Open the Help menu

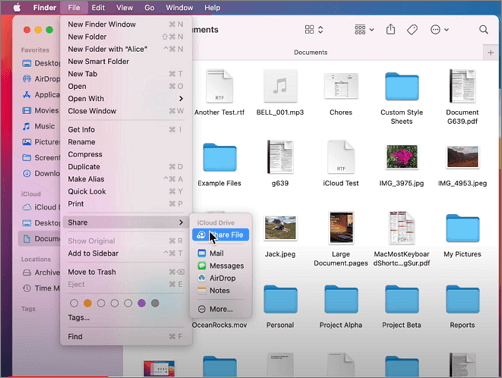212,7
